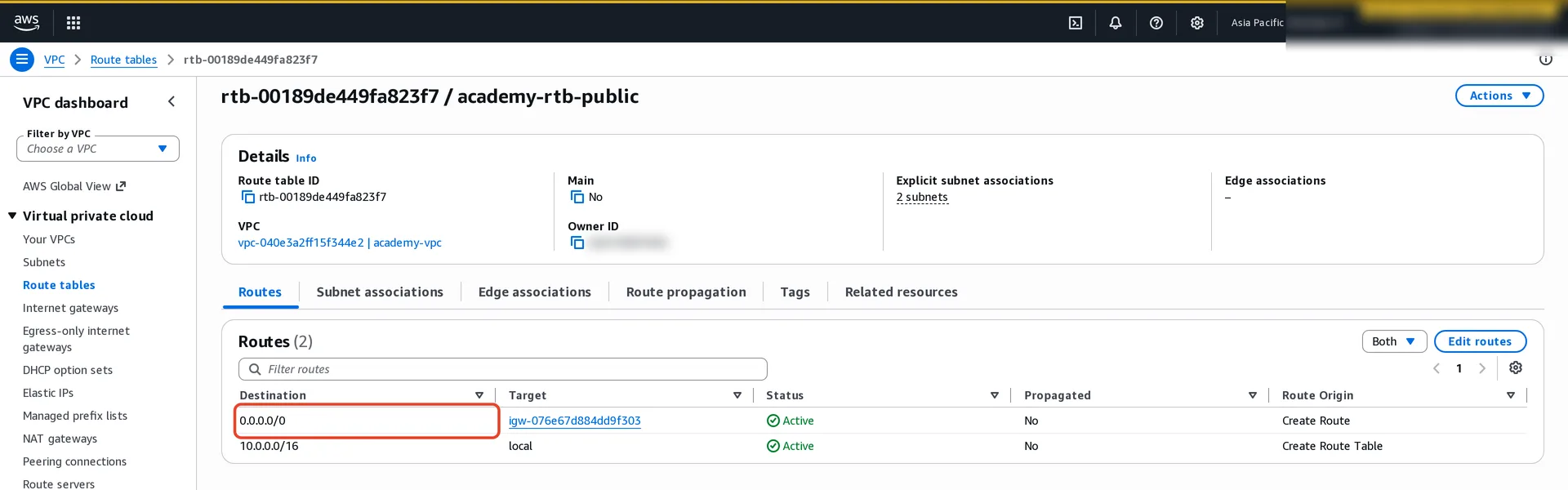Copy the Main value
The width and height of the screenshot is (1568, 490).
pos(577,197)
